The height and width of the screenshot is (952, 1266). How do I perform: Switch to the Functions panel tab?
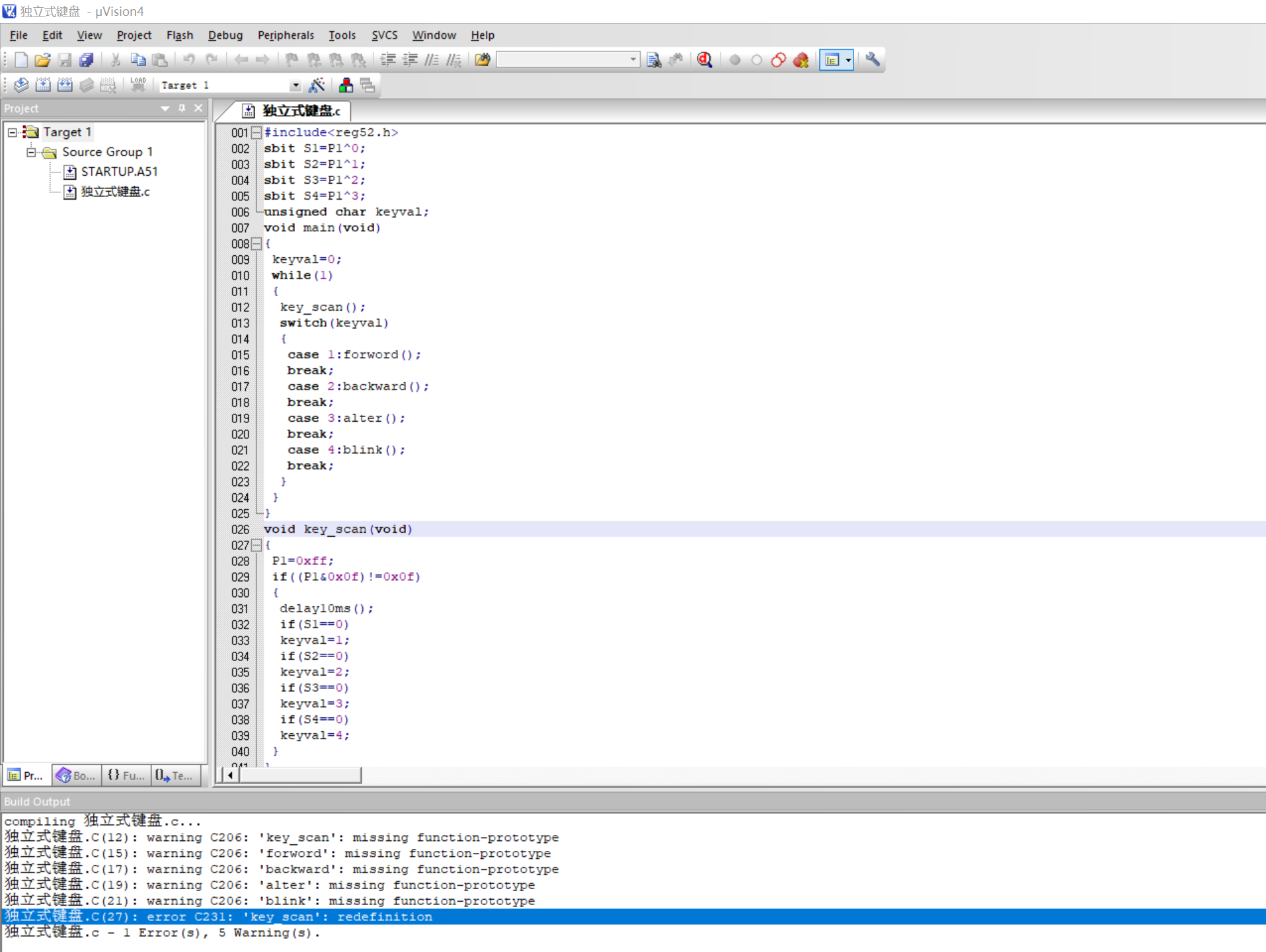click(x=126, y=775)
